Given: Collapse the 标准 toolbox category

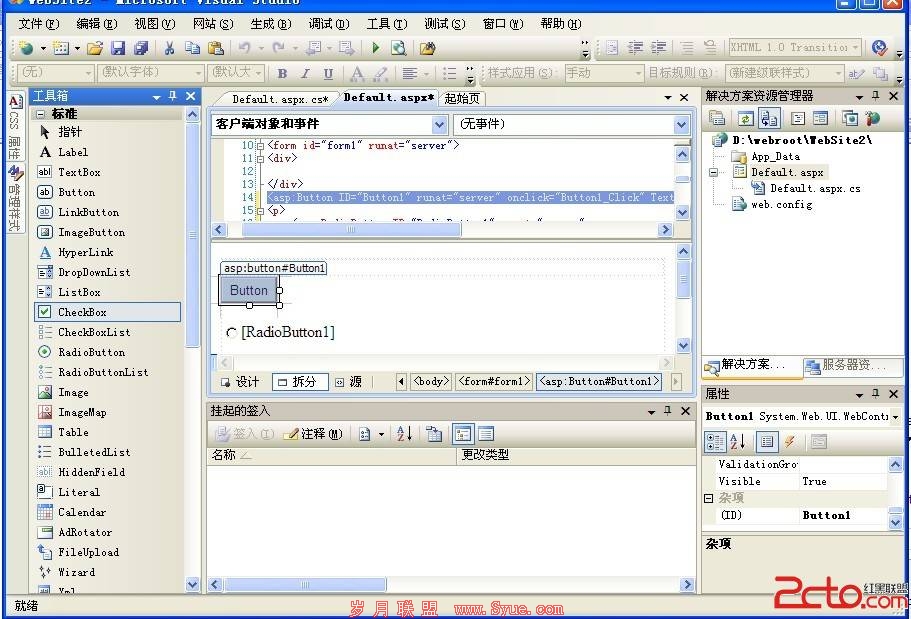Looking at the screenshot, I should (x=40, y=114).
